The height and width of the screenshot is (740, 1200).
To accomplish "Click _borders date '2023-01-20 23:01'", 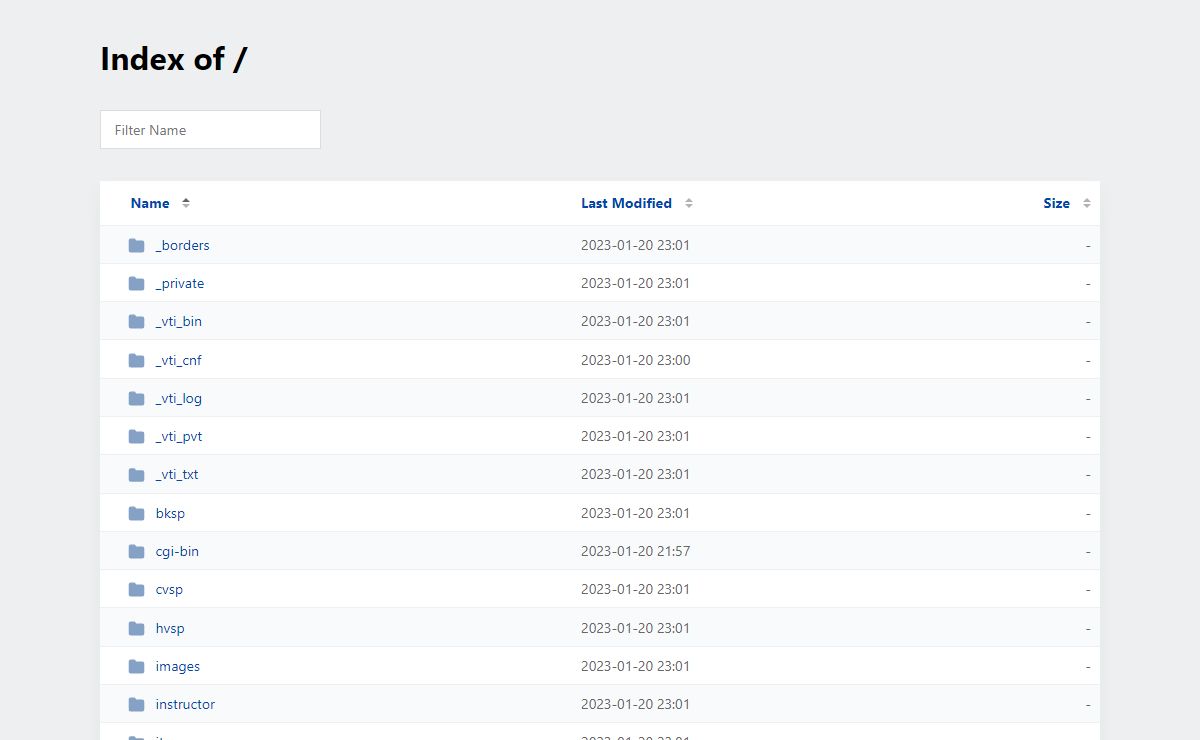I will coord(636,246).
